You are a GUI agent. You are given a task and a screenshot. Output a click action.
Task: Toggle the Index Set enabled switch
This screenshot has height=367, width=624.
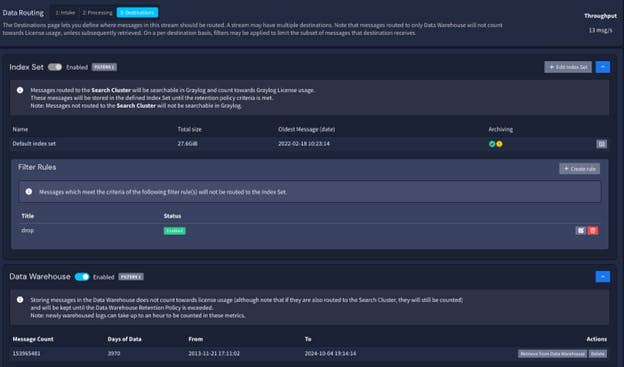(x=55, y=67)
